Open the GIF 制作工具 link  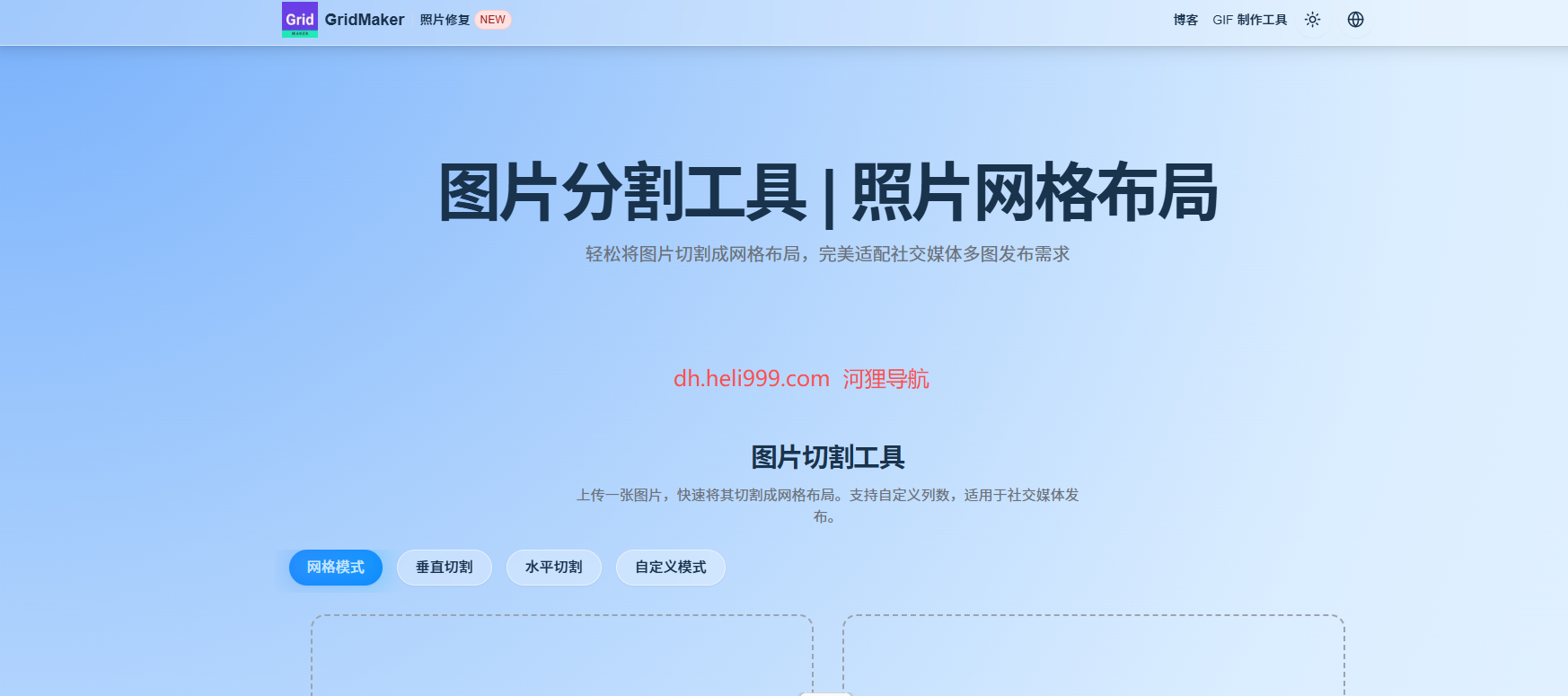[1249, 20]
